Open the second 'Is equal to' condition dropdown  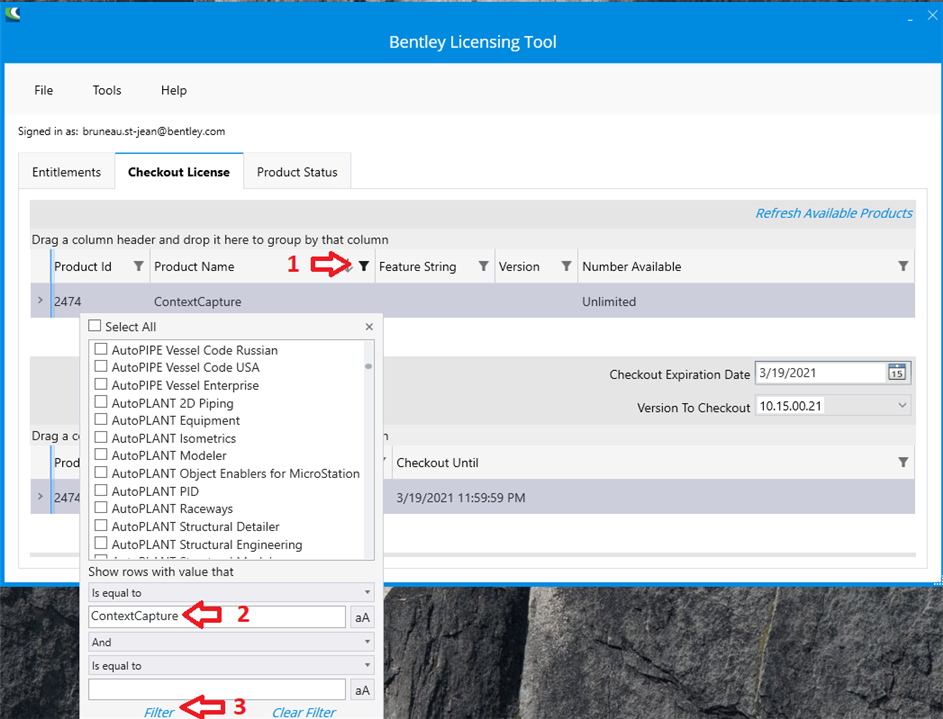click(x=232, y=665)
